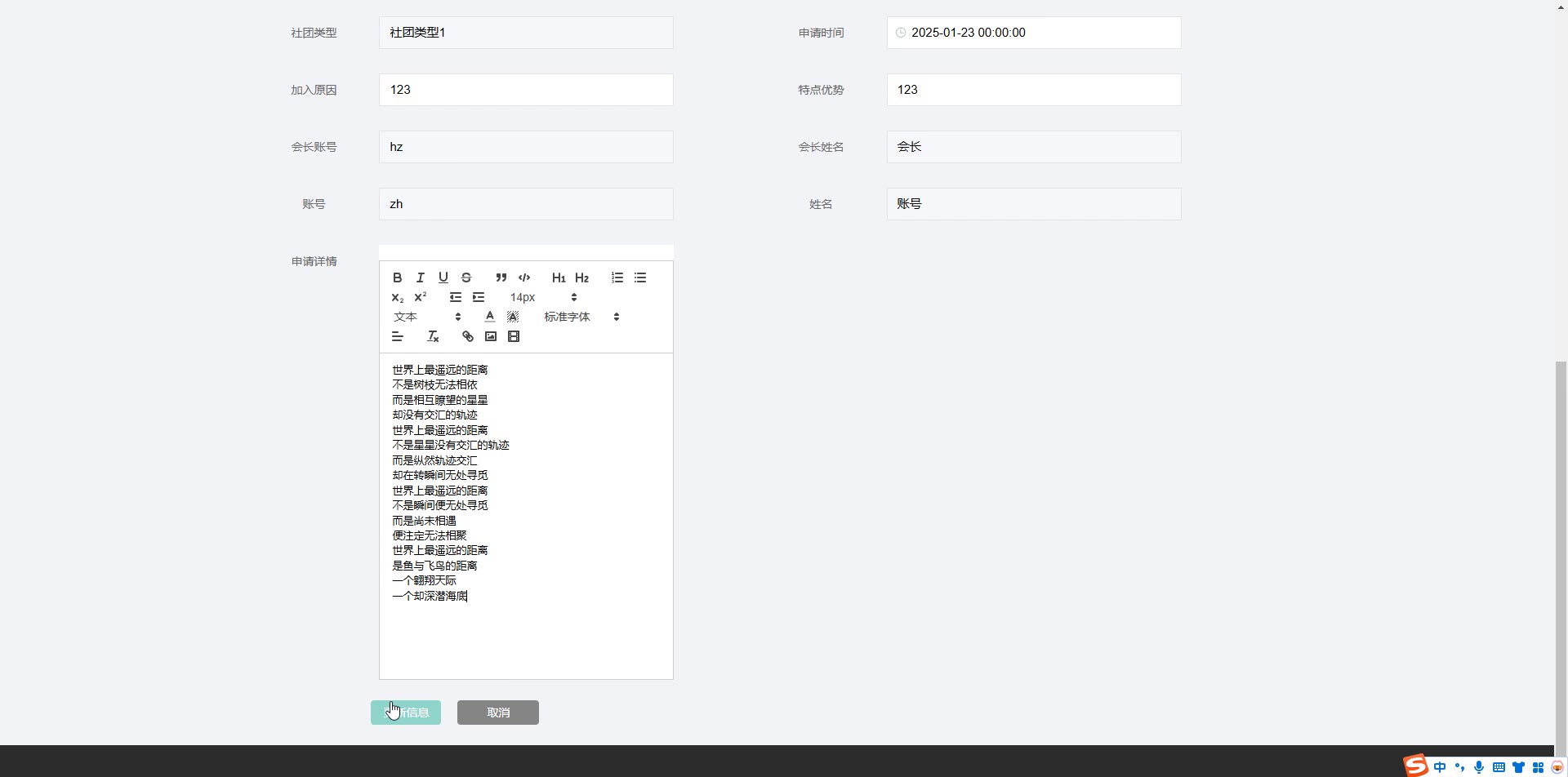Screen dimensions: 1568x777
Task: Insert an image into the editor
Action: tap(491, 336)
